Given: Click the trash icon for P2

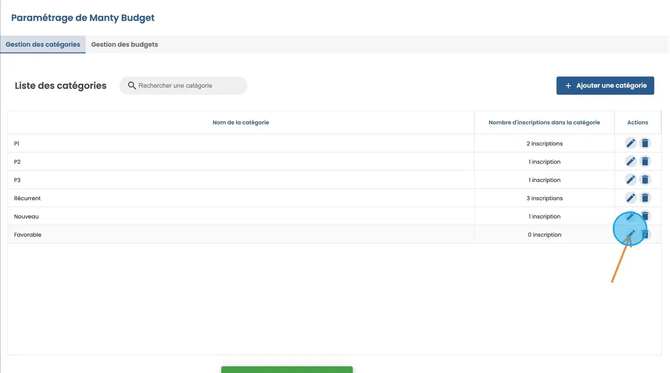Looking at the screenshot, I should click(645, 162).
